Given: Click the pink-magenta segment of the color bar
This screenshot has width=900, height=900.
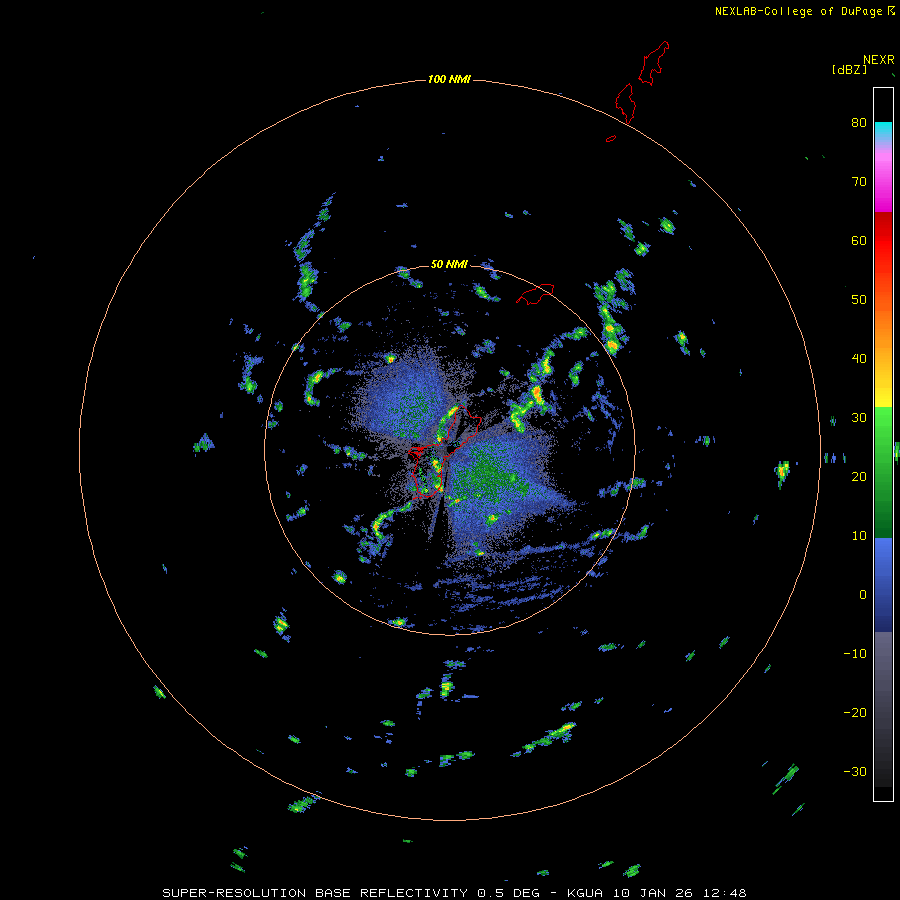Looking at the screenshot, I should click(x=883, y=178).
